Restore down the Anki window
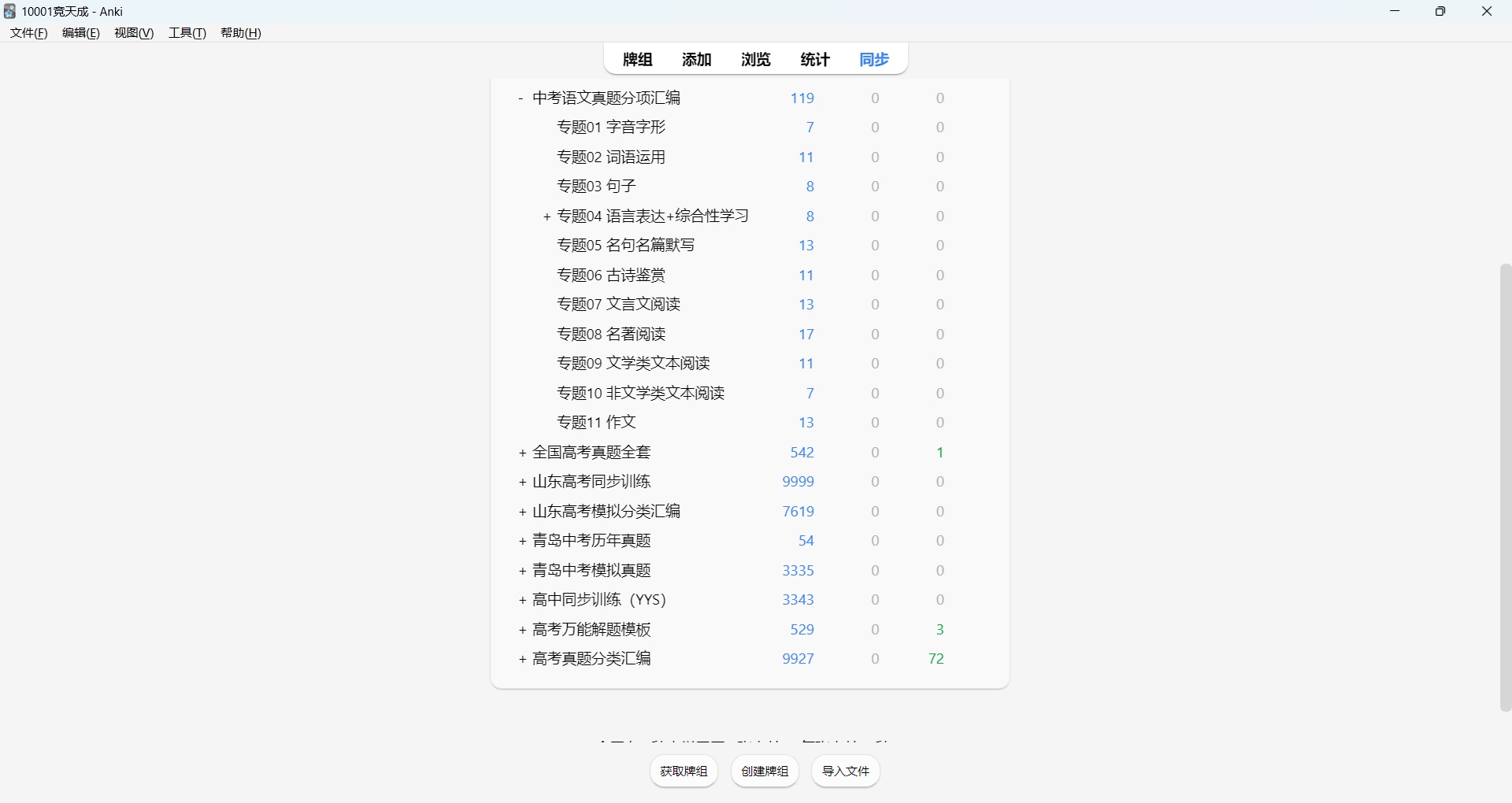The width and height of the screenshot is (1512, 803). (1440, 11)
